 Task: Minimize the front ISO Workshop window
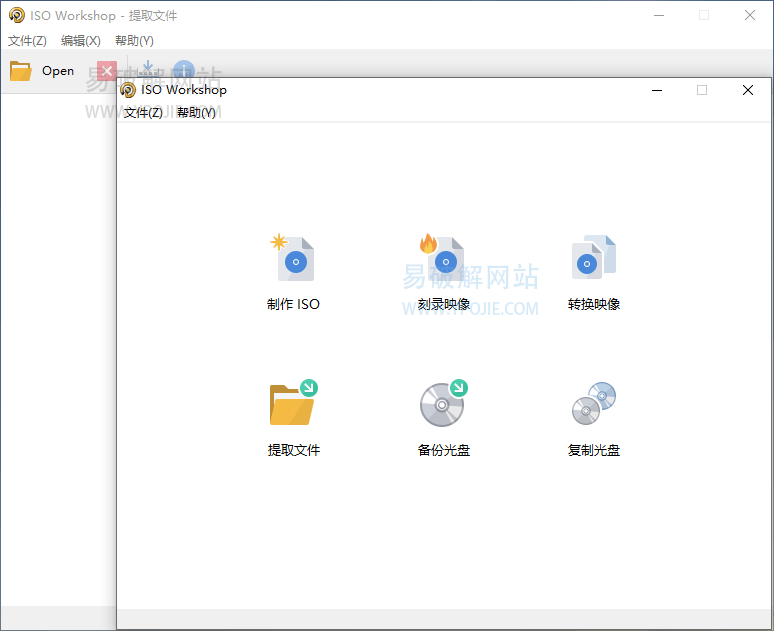[657, 90]
